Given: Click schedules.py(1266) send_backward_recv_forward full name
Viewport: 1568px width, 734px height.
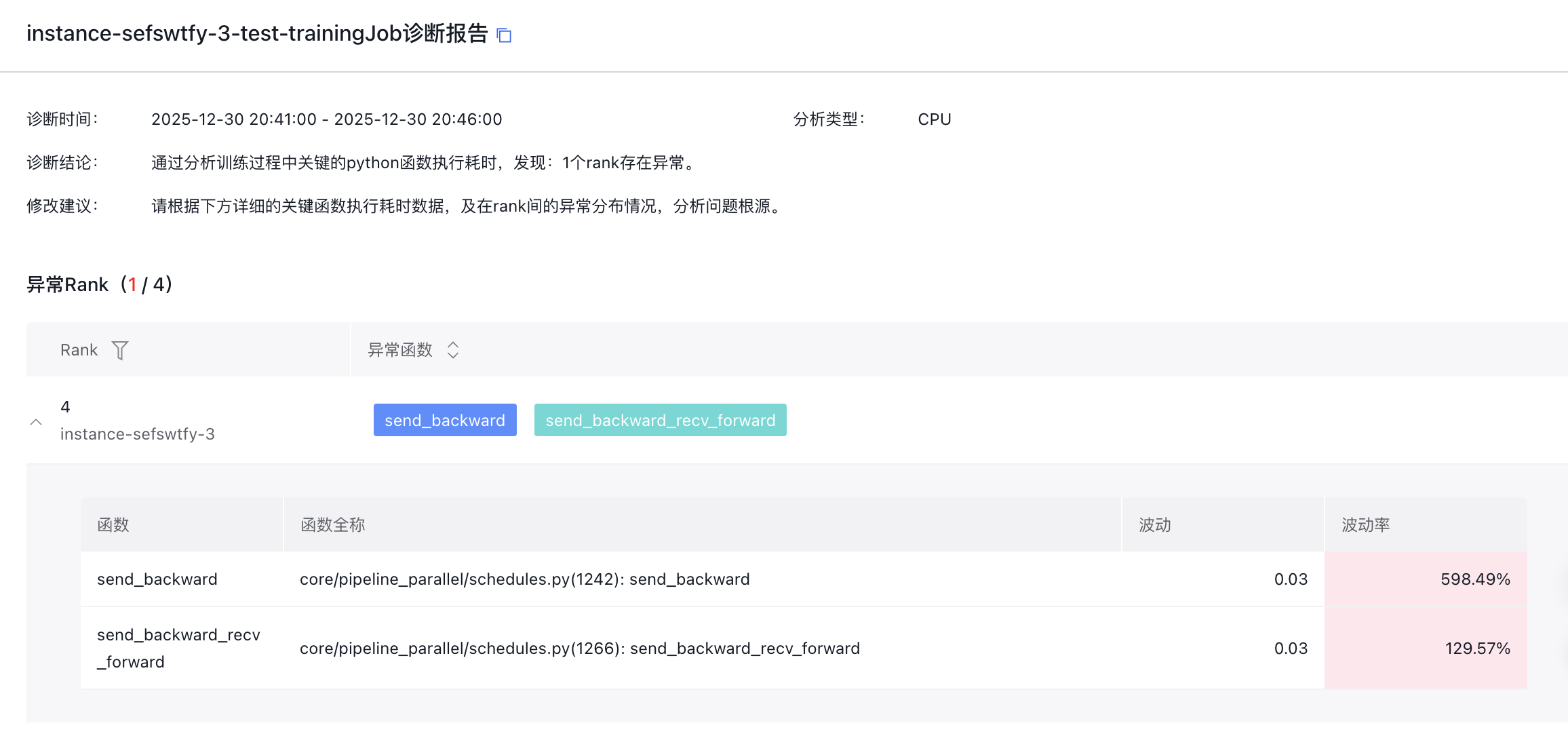Looking at the screenshot, I should [x=579, y=649].
